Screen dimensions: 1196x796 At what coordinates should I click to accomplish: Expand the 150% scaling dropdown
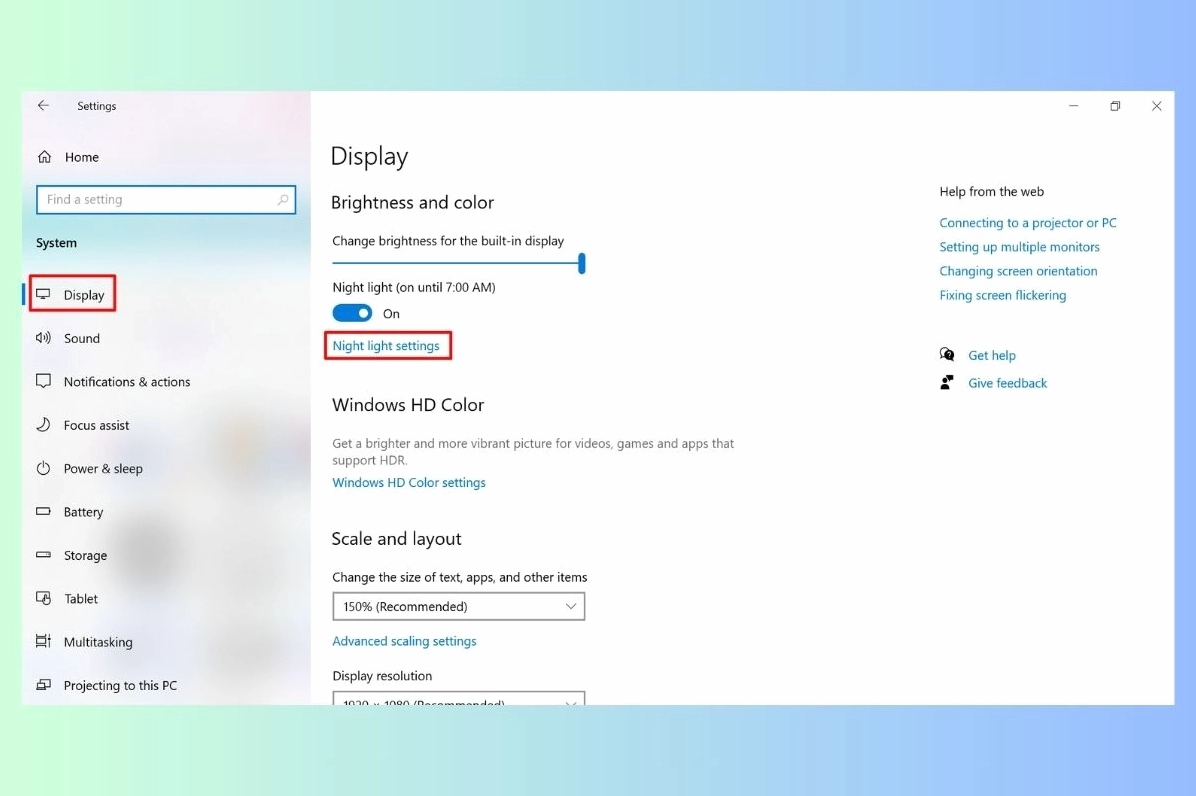tap(458, 606)
